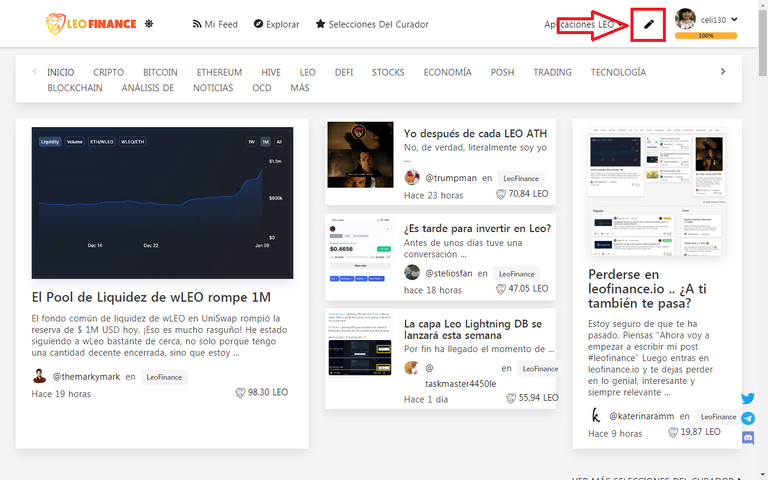
Task: Click LeoFinance tag on trumpman post
Action: 521,179
